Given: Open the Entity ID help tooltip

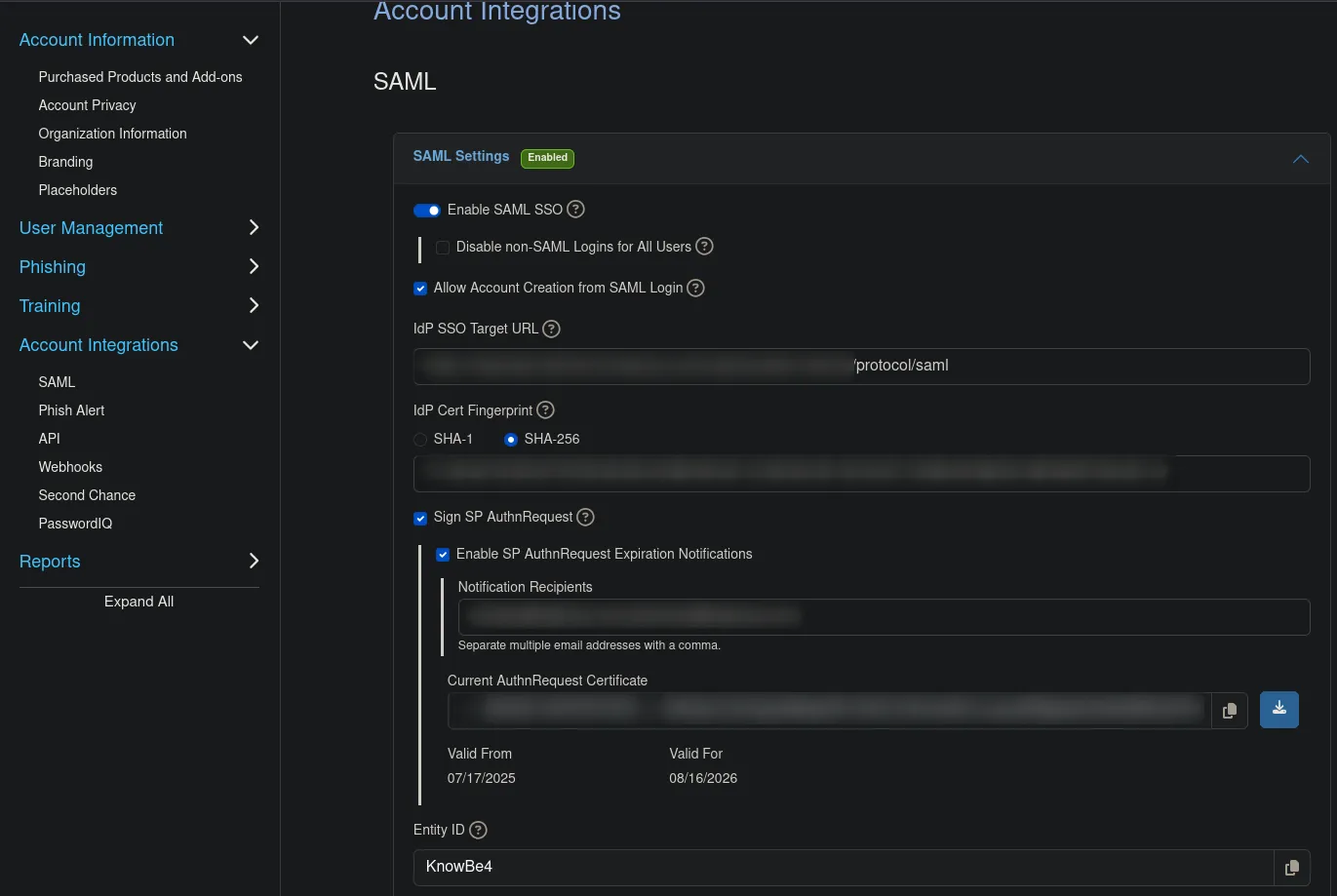Looking at the screenshot, I should 478,830.
